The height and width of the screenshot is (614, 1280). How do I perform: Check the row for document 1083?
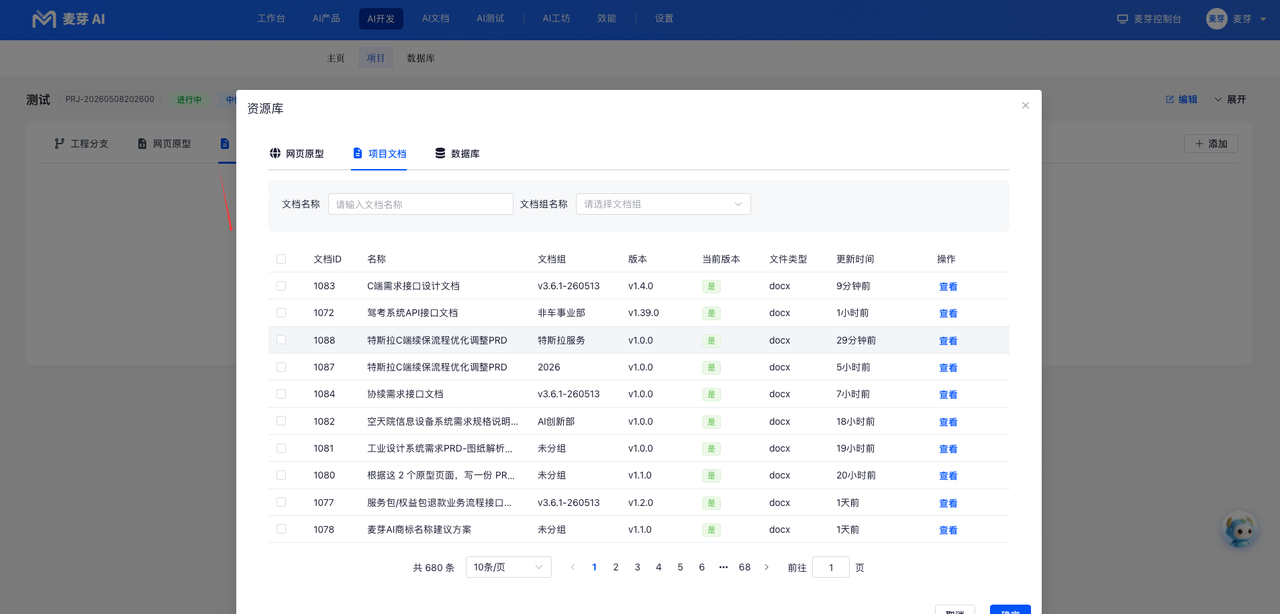pyautogui.click(x=281, y=286)
